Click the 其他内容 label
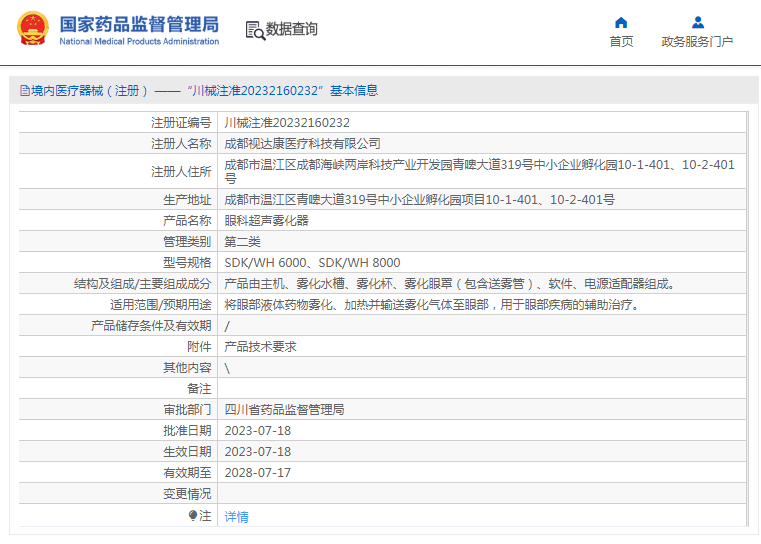This screenshot has width=761, height=544. [x=187, y=368]
